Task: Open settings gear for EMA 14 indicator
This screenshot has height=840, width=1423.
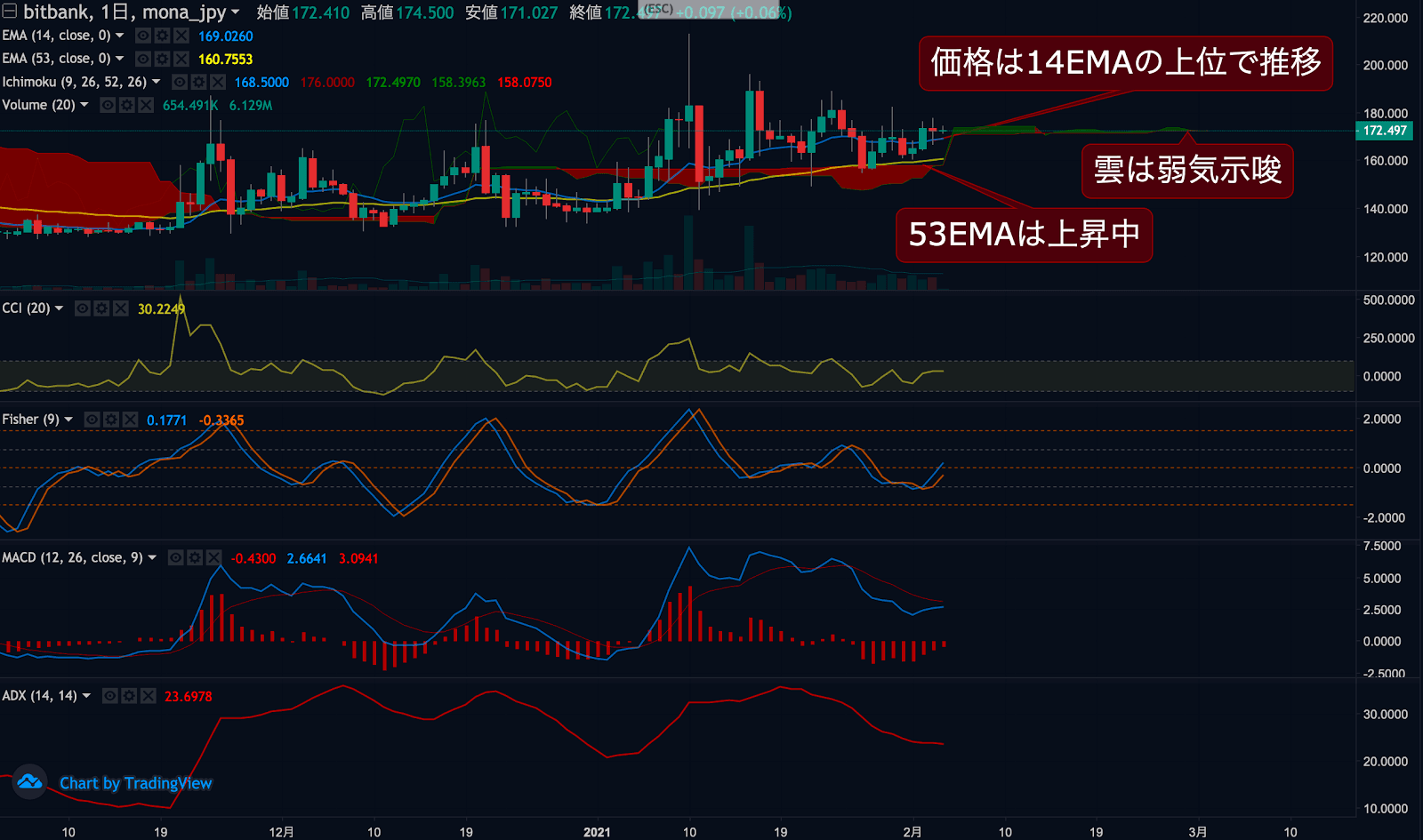Action: pos(162,36)
